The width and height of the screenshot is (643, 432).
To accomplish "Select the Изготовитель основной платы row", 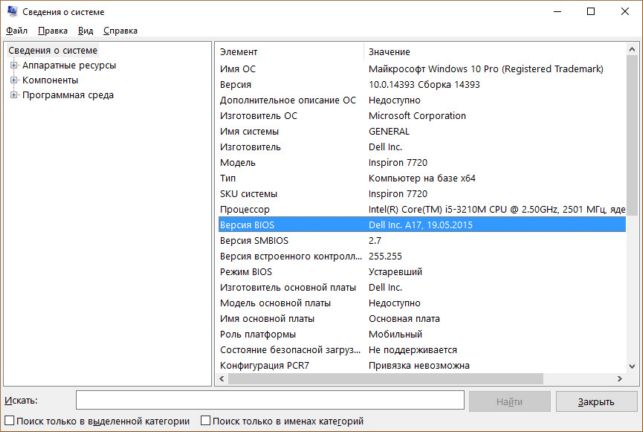I will pyautogui.click(x=422, y=287).
